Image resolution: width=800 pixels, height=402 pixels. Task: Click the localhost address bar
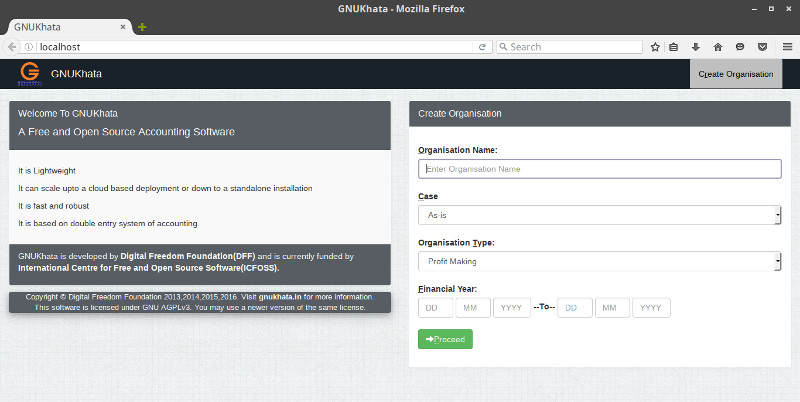(x=255, y=47)
